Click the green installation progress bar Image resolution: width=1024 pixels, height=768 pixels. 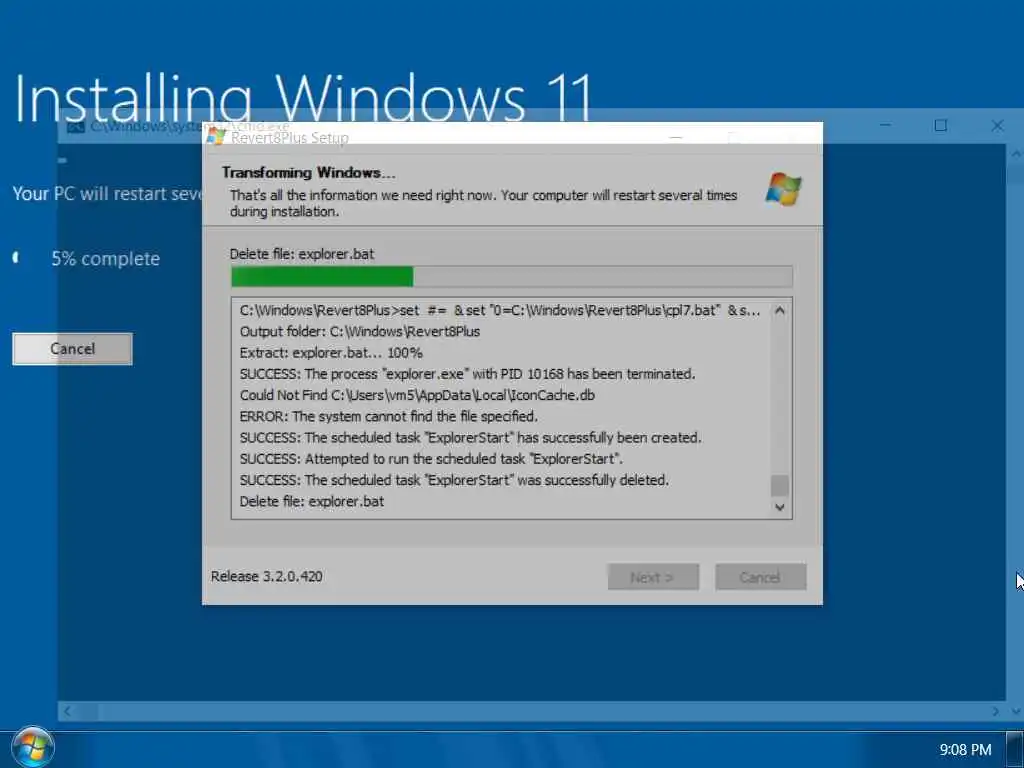tap(512, 277)
